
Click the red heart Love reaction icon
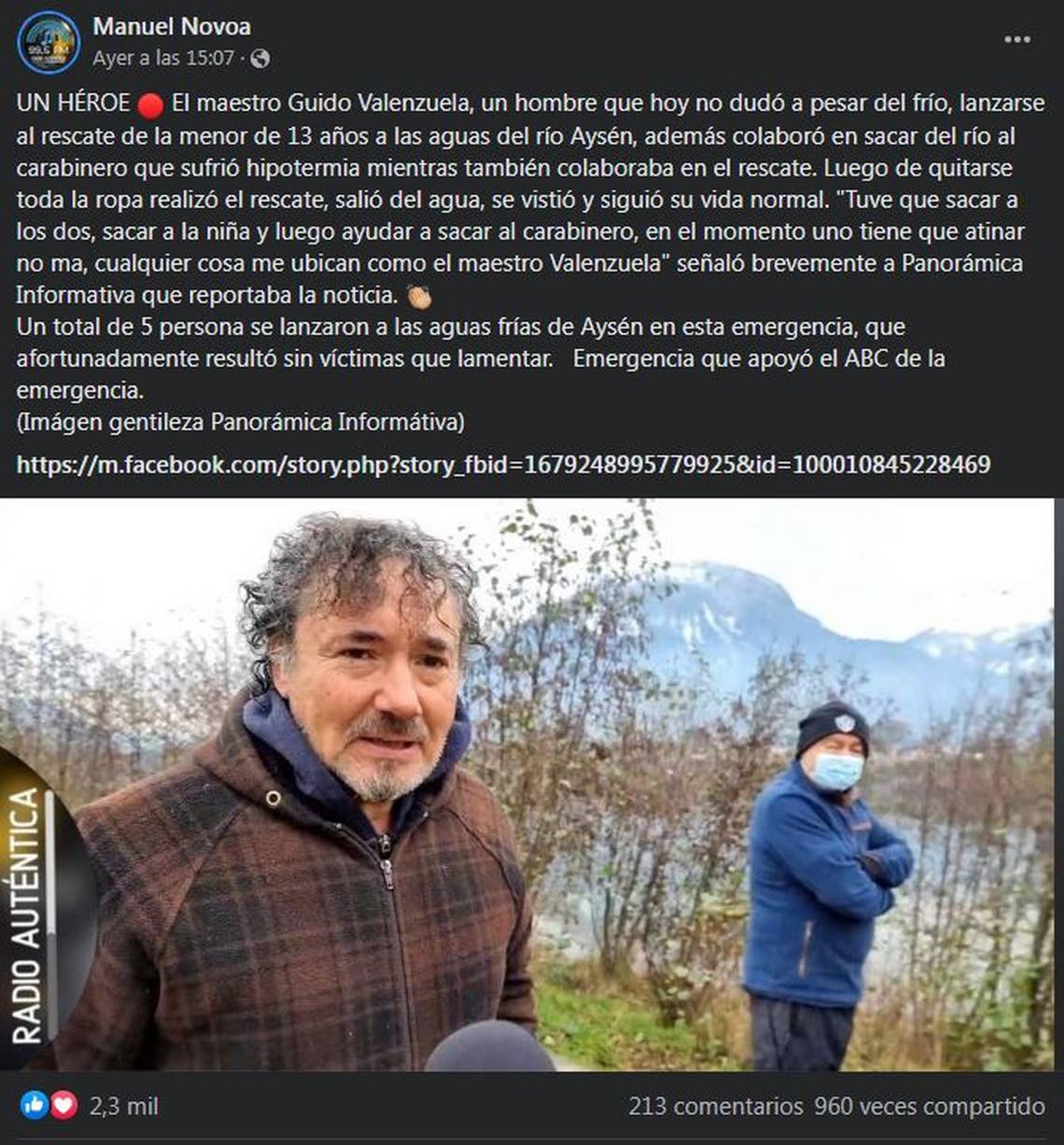pos(63,1106)
